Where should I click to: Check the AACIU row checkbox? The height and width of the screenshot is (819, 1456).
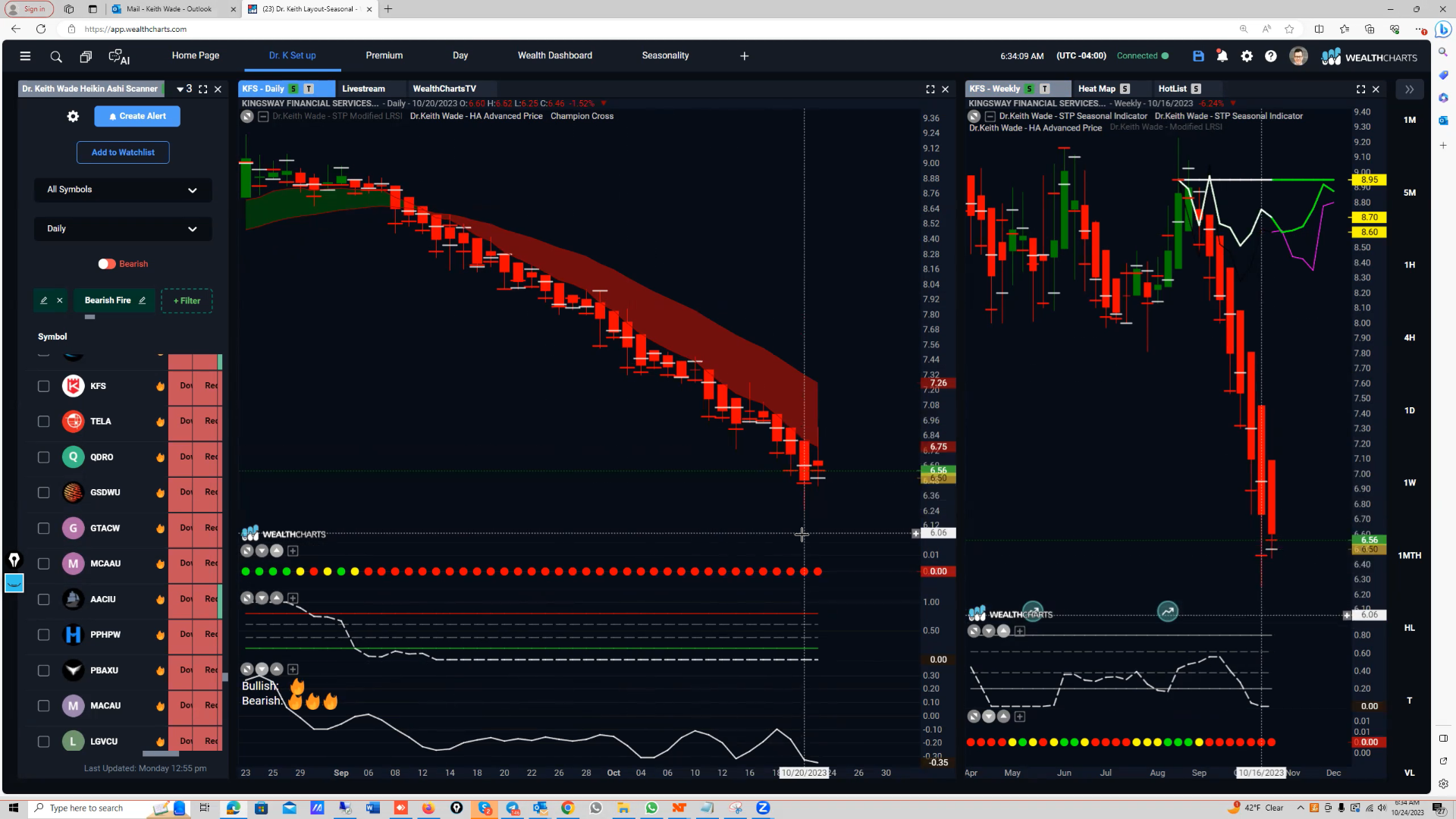[x=43, y=599]
